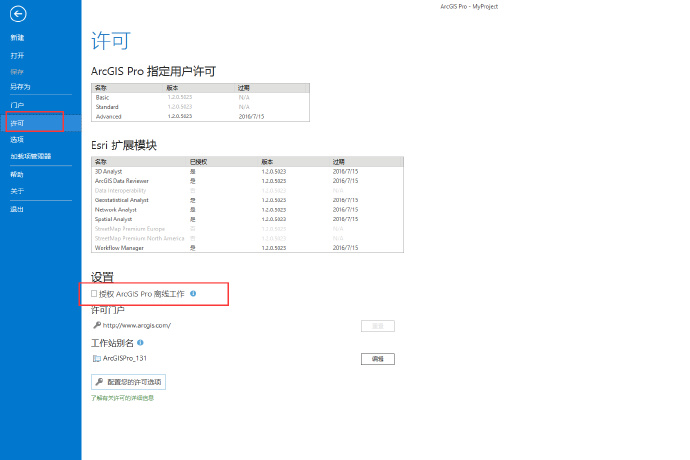This screenshot has height=460, width=690.
Task: Select StreetMap Premium North America row
Action: click(x=247, y=238)
